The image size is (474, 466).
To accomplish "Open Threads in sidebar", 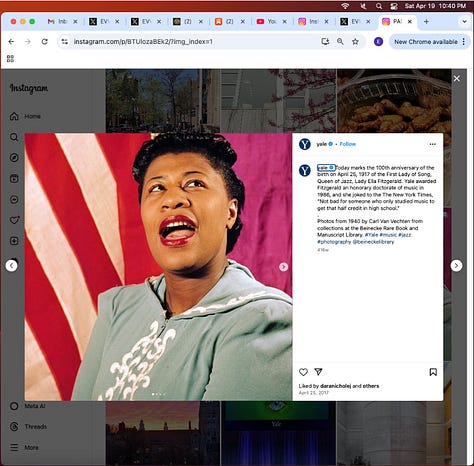I will (28, 427).
